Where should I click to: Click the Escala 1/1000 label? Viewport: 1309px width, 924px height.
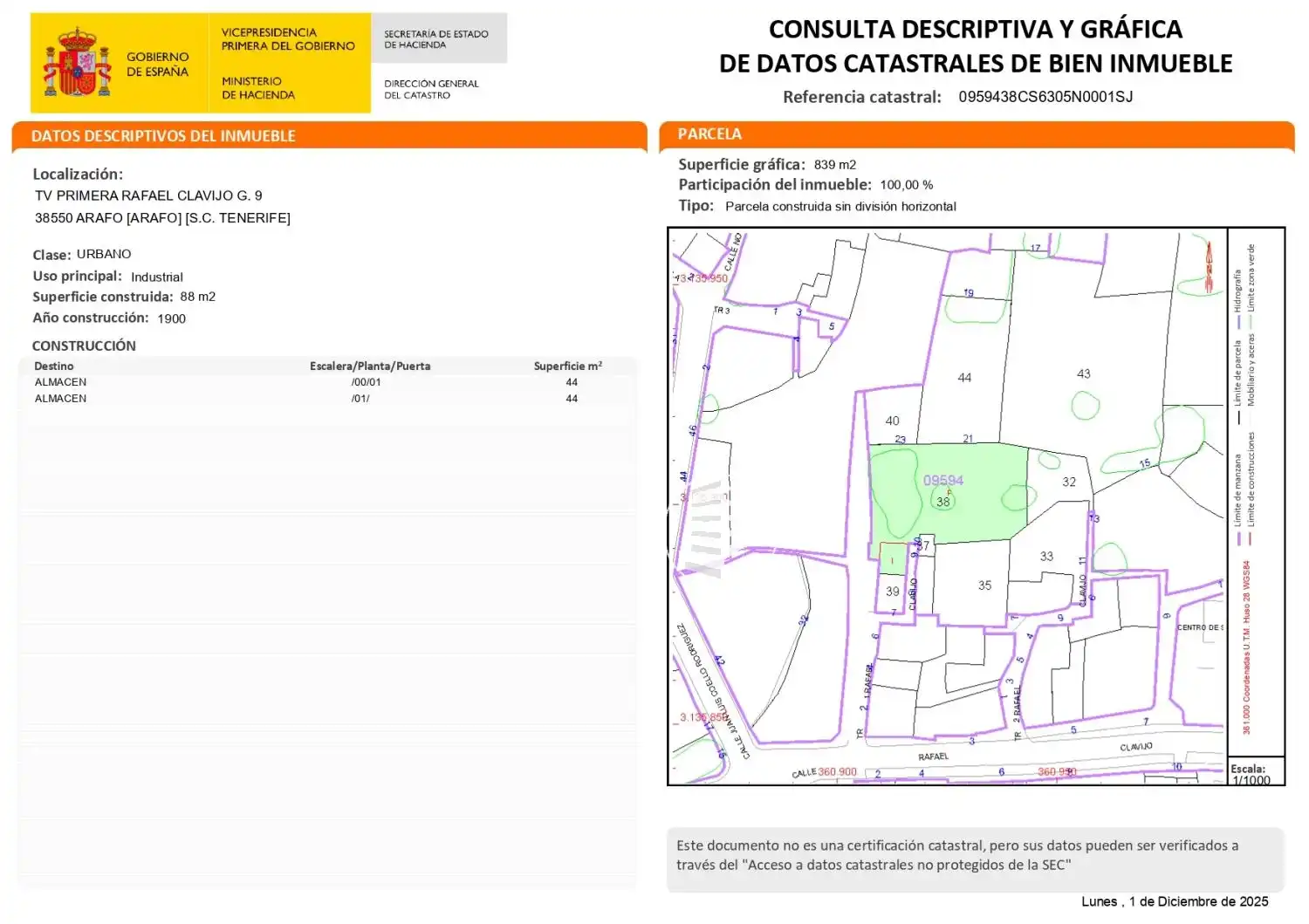click(x=1251, y=775)
